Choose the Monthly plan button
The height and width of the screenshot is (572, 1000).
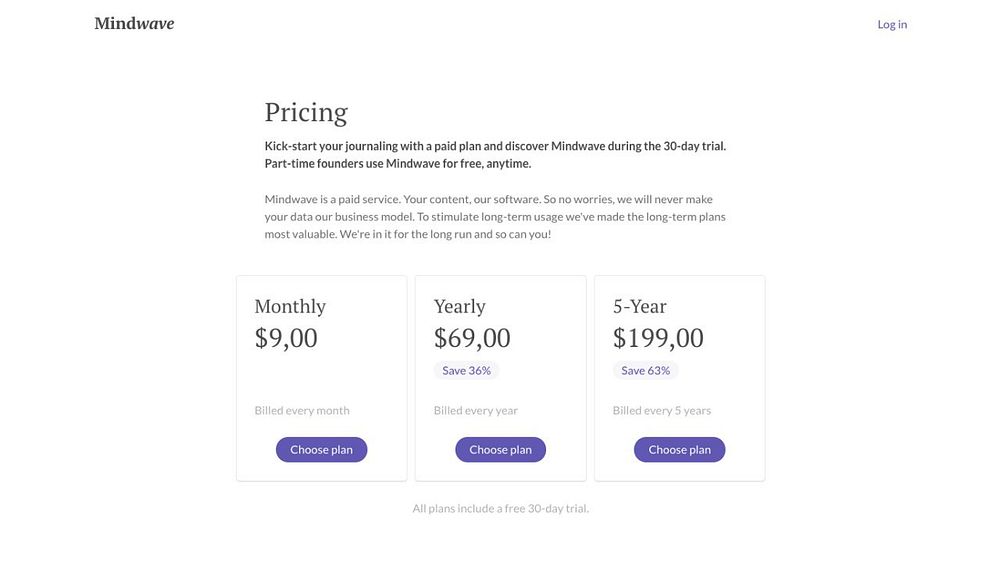321,450
